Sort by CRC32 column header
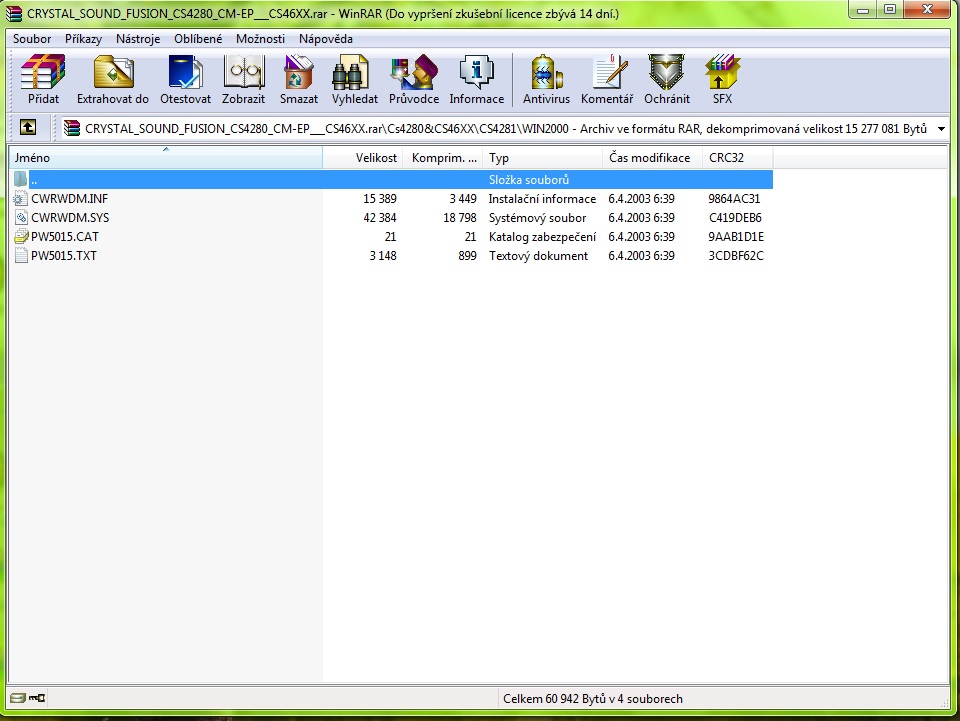 pyautogui.click(x=737, y=158)
